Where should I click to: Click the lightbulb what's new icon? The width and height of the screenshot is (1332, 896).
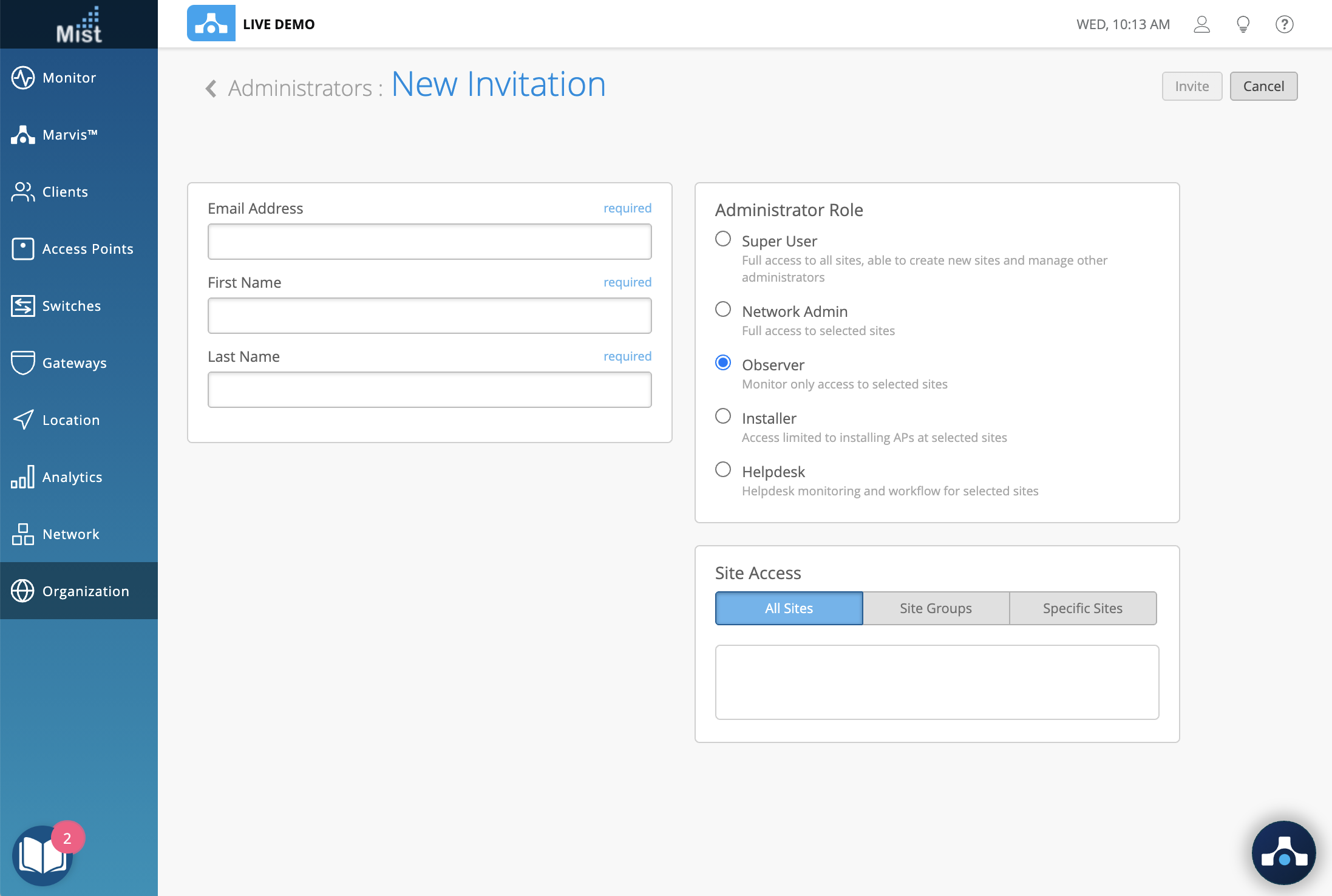click(x=1243, y=24)
